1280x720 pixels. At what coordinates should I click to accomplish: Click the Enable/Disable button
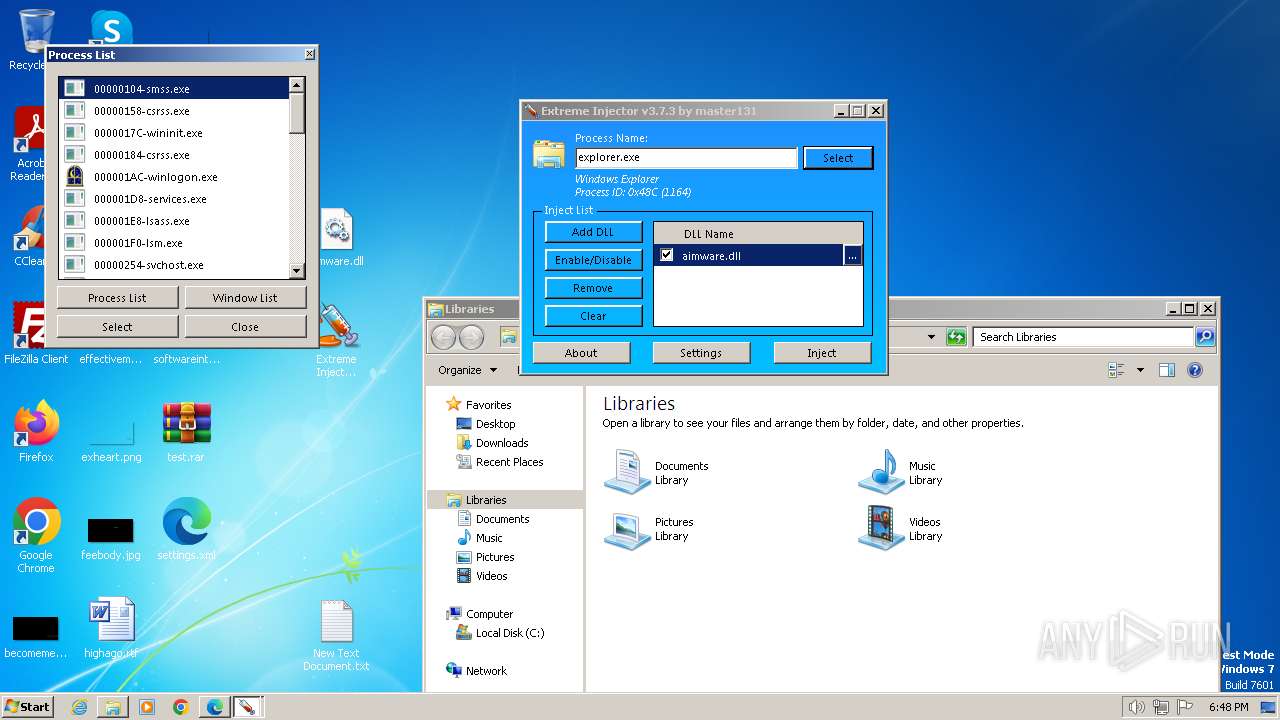(593, 260)
